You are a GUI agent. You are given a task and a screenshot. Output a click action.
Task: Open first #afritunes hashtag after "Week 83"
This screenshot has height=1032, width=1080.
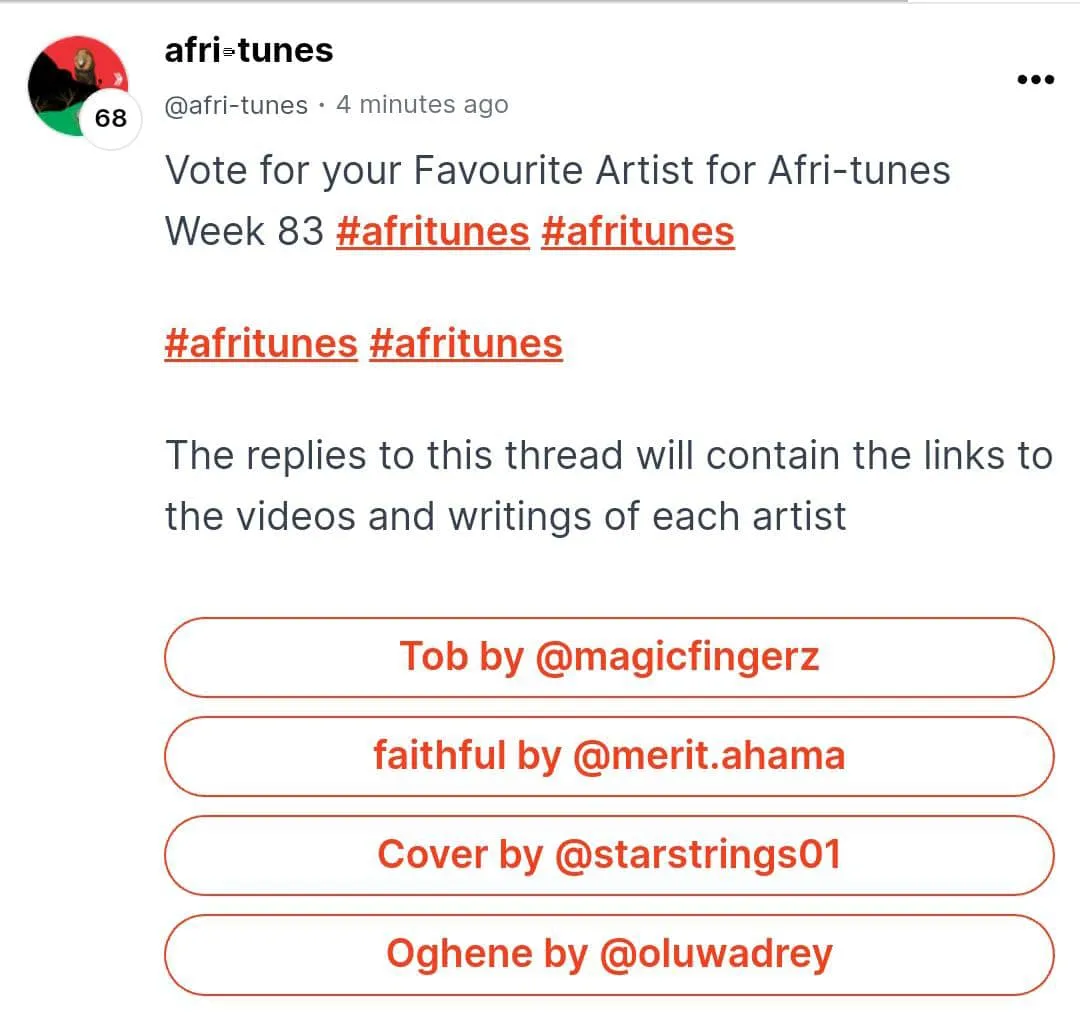(x=433, y=232)
